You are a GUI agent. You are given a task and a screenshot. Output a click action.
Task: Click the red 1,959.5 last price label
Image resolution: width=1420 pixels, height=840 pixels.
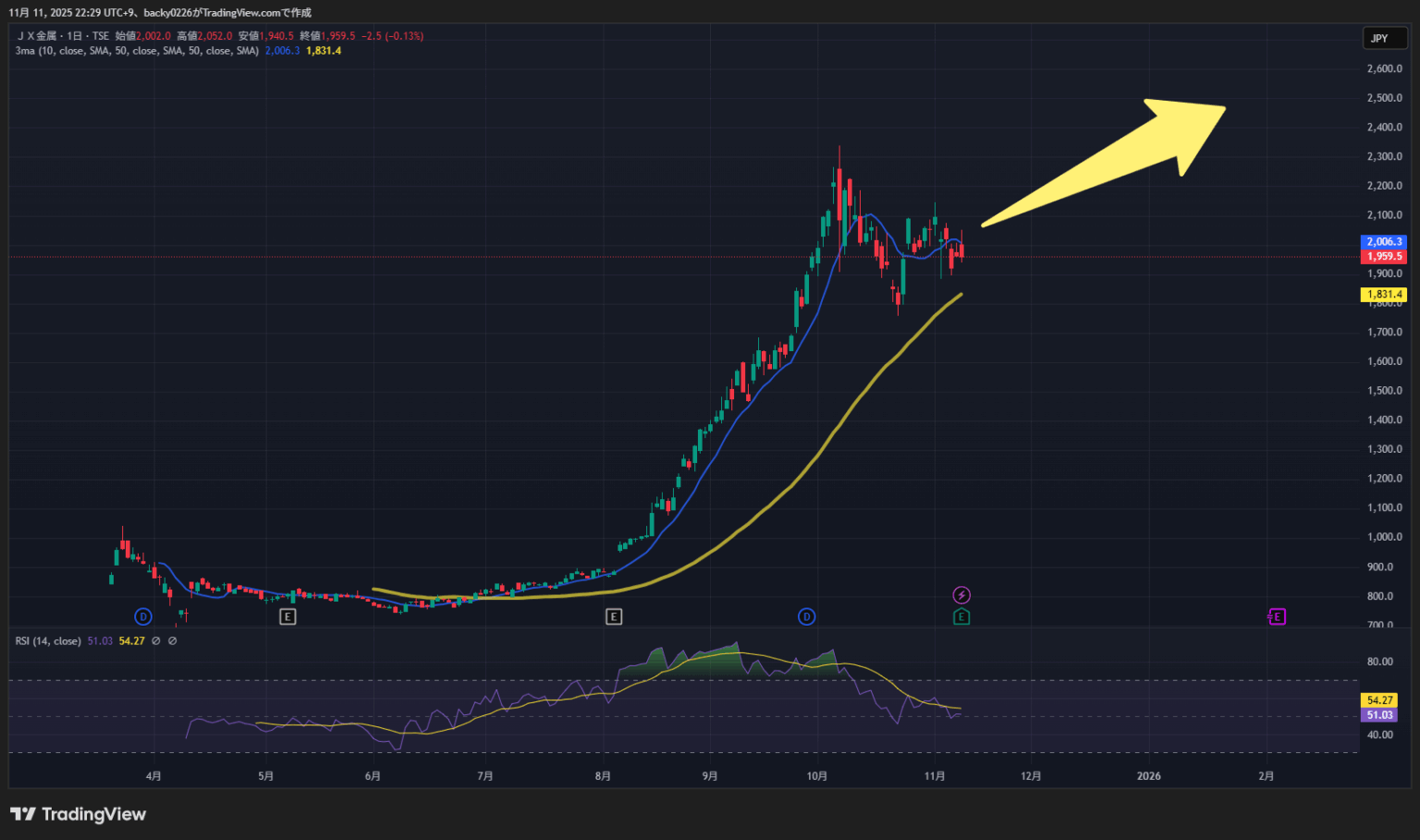(1384, 257)
